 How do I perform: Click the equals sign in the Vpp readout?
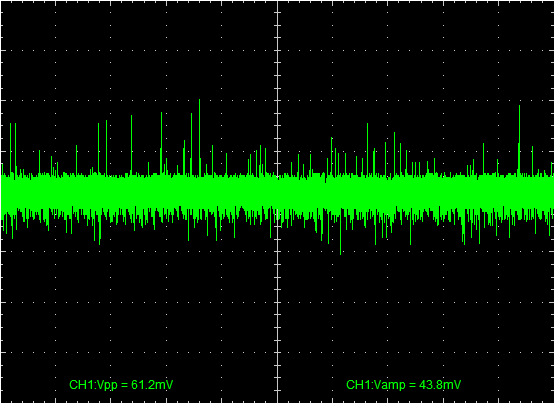click(120, 385)
